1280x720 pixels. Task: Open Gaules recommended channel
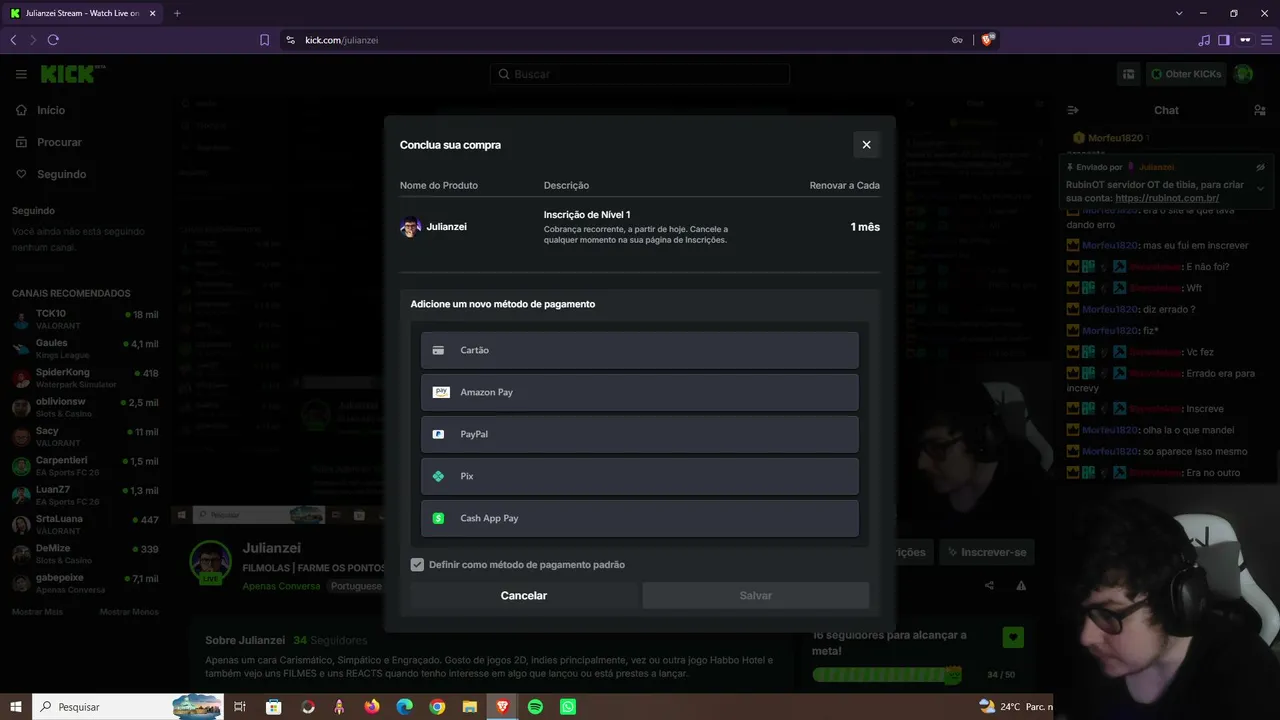click(85, 348)
